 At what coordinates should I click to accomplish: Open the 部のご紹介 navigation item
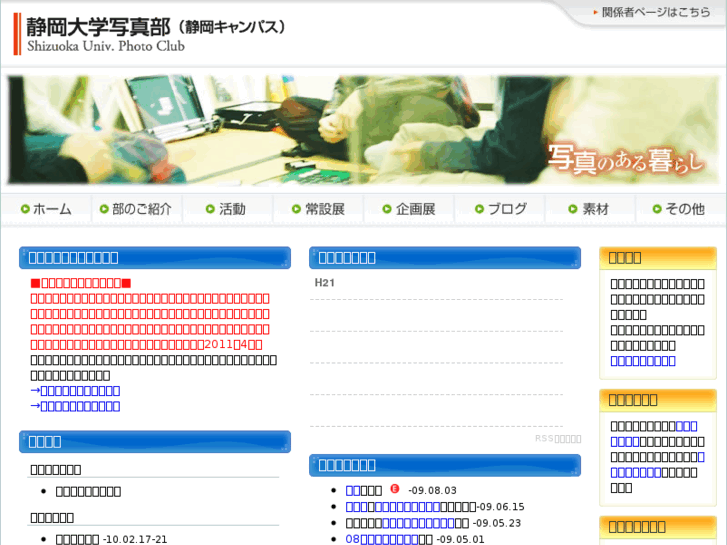click(136, 209)
